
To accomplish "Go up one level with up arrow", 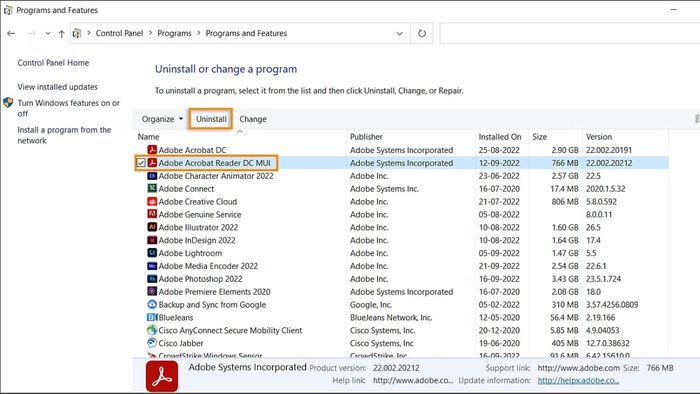I will coord(62,33).
